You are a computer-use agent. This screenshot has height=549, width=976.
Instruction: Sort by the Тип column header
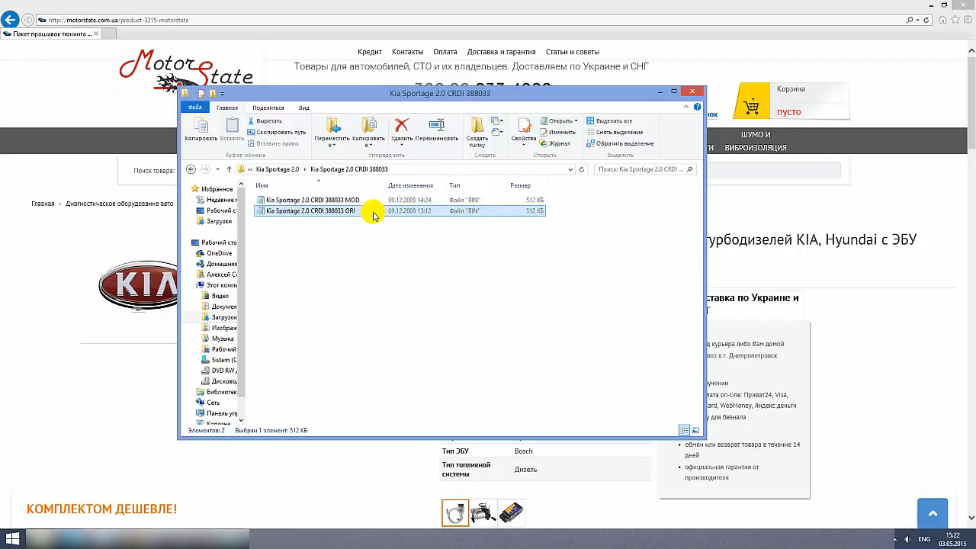pos(455,185)
